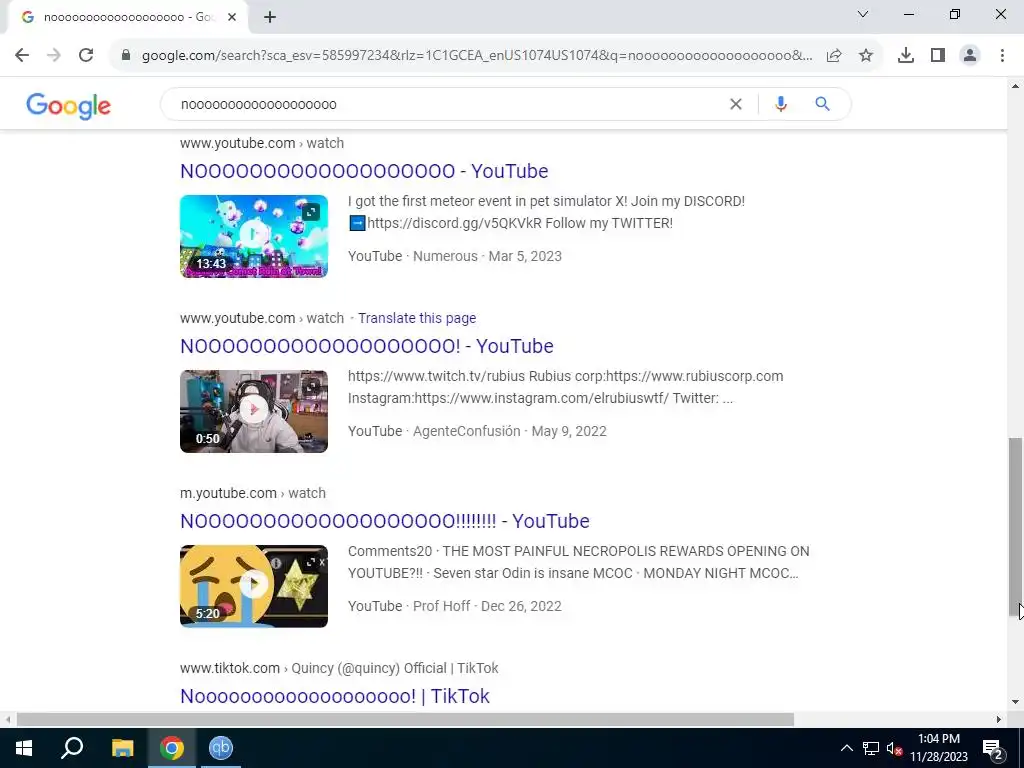
Task: Open File Explorer from taskbar
Action: (x=122, y=748)
